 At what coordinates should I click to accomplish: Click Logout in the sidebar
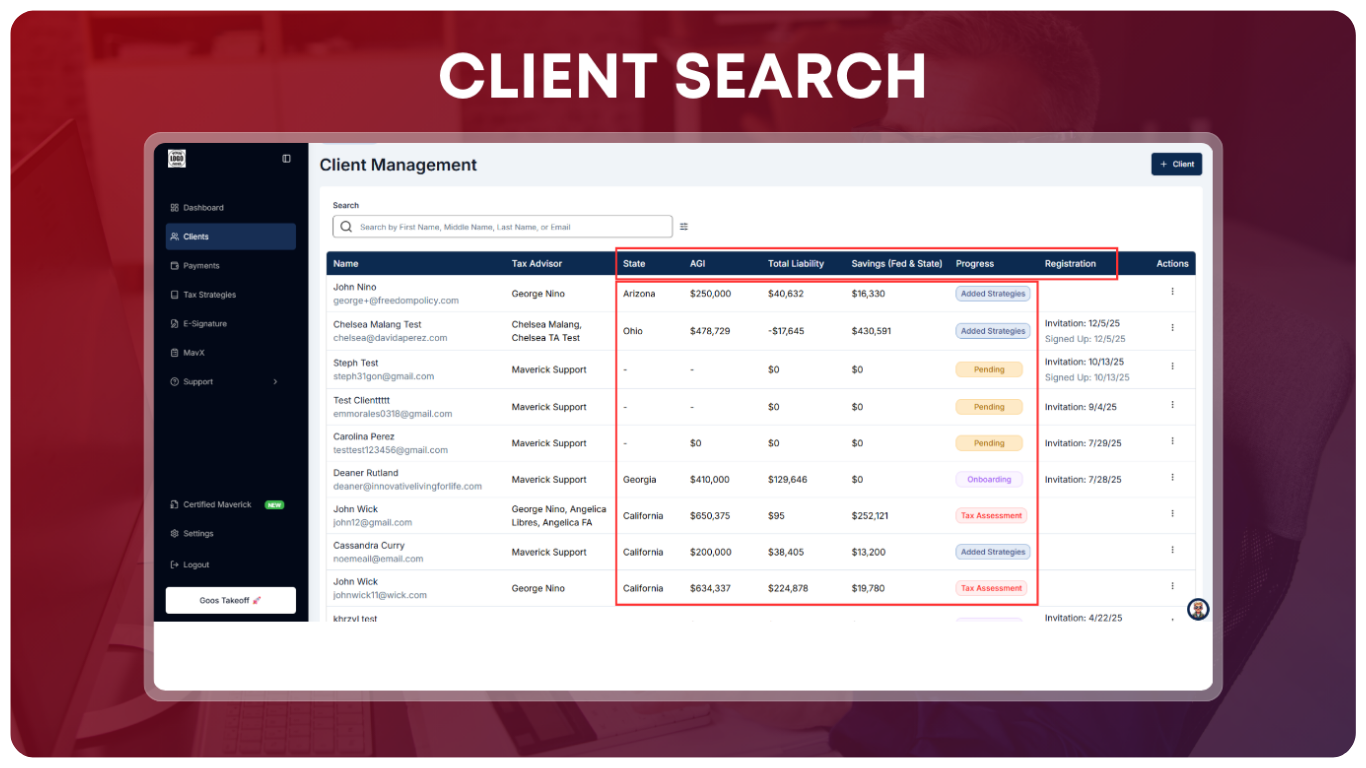195,565
